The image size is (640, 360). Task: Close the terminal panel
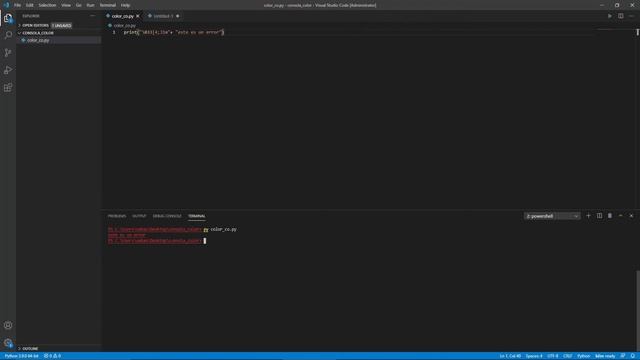(631, 216)
